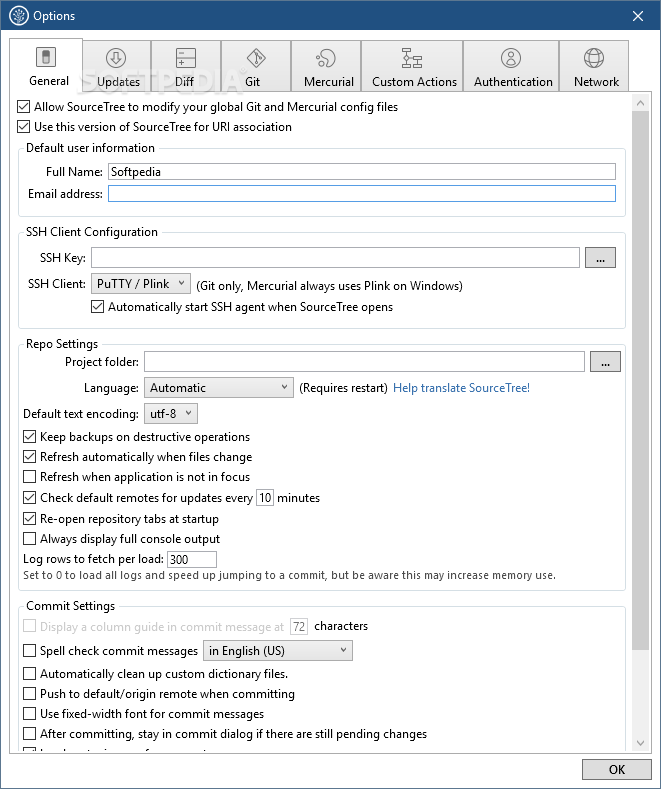Image resolution: width=661 pixels, height=789 pixels.
Task: Uncheck Refresh automatically when files change
Action: pos(30,457)
